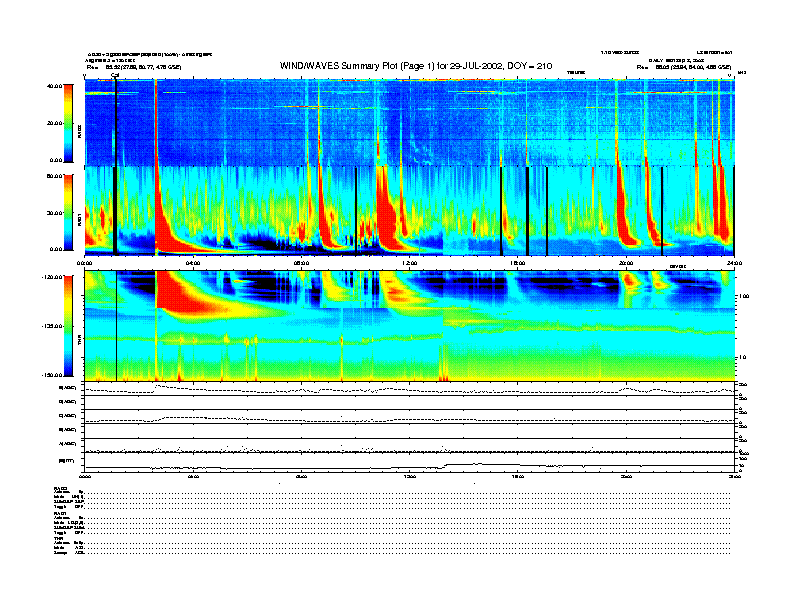The height and width of the screenshot is (612, 792).
Task: Click the 24:00 label under the RAD1 panel
Action: point(734,263)
